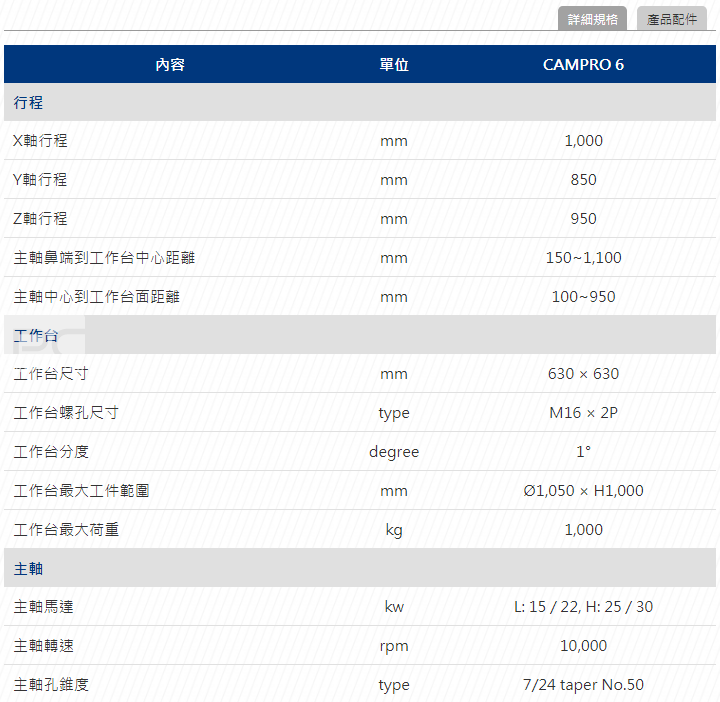Select the 主軸中心到工作台面距離 label
The width and height of the screenshot is (720, 702).
point(97,296)
